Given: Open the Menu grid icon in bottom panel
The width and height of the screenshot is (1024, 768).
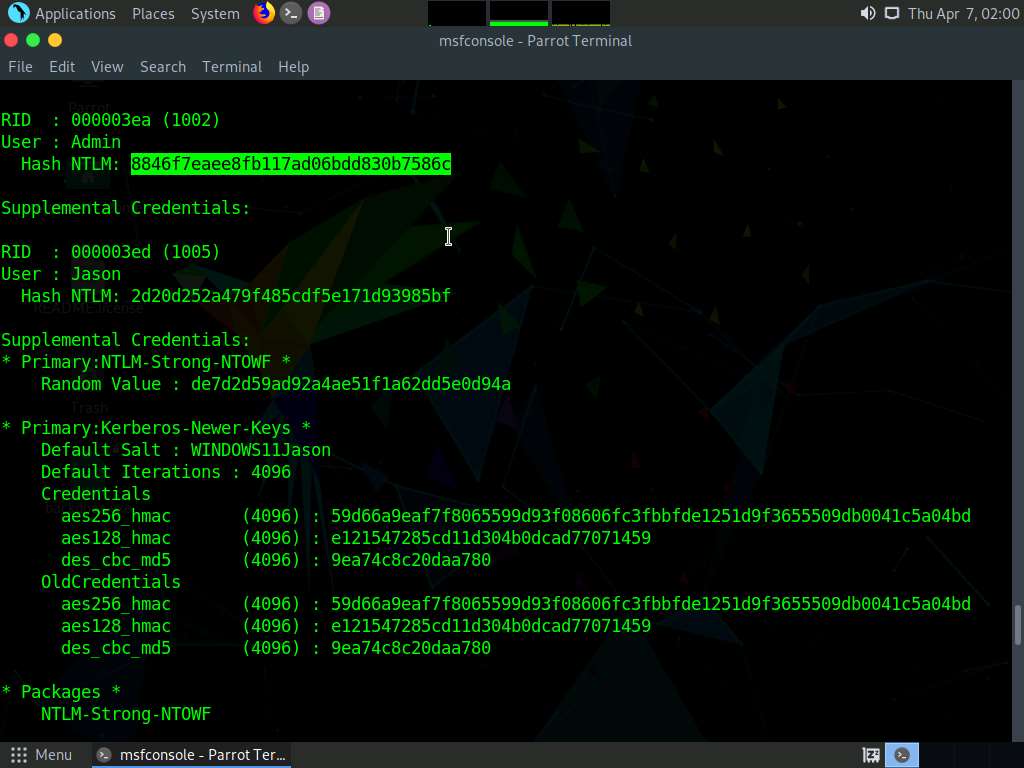Looking at the screenshot, I should [17, 755].
